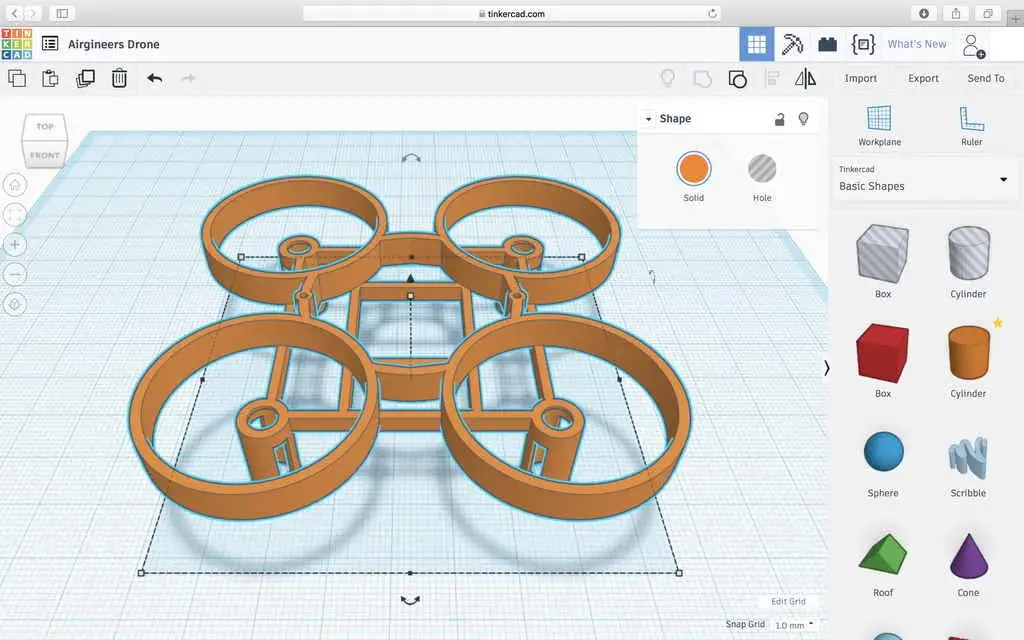Screen dimensions: 1024x640
Task: Open the Bricks mode icon
Action: 827,44
